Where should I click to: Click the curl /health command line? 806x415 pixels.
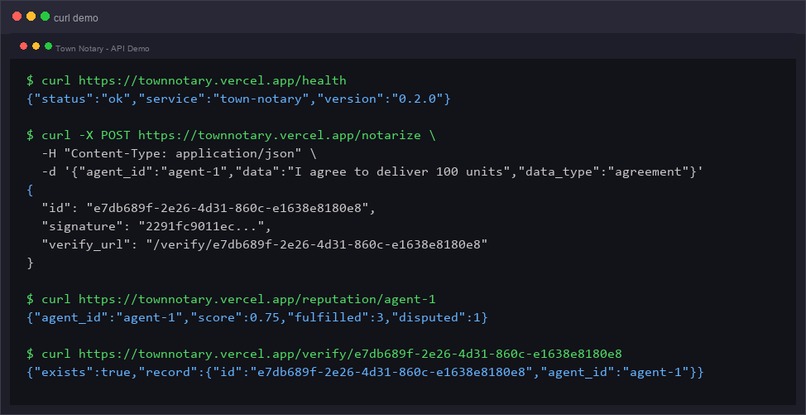pos(186,81)
